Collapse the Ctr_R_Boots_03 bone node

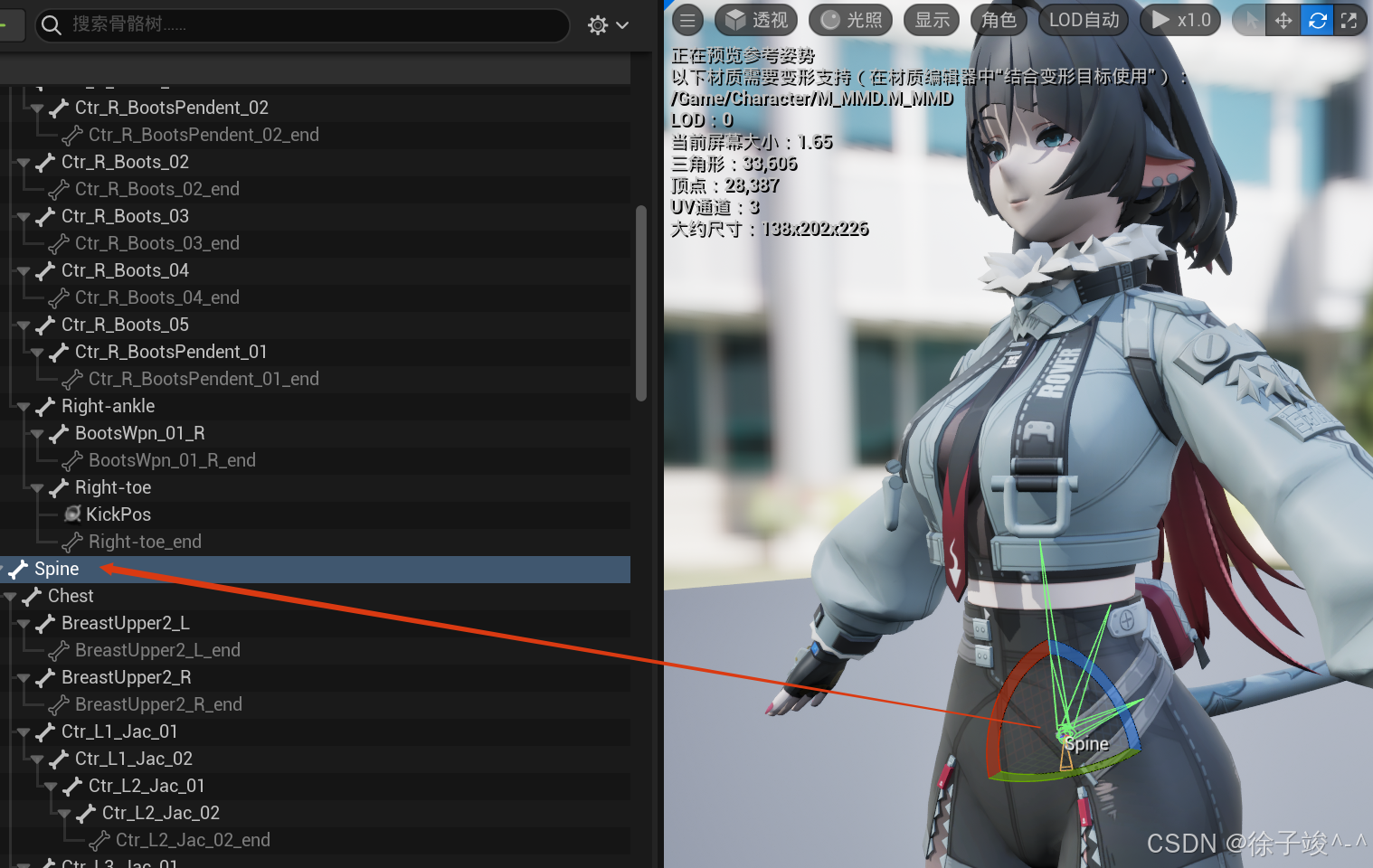[x=24, y=217]
